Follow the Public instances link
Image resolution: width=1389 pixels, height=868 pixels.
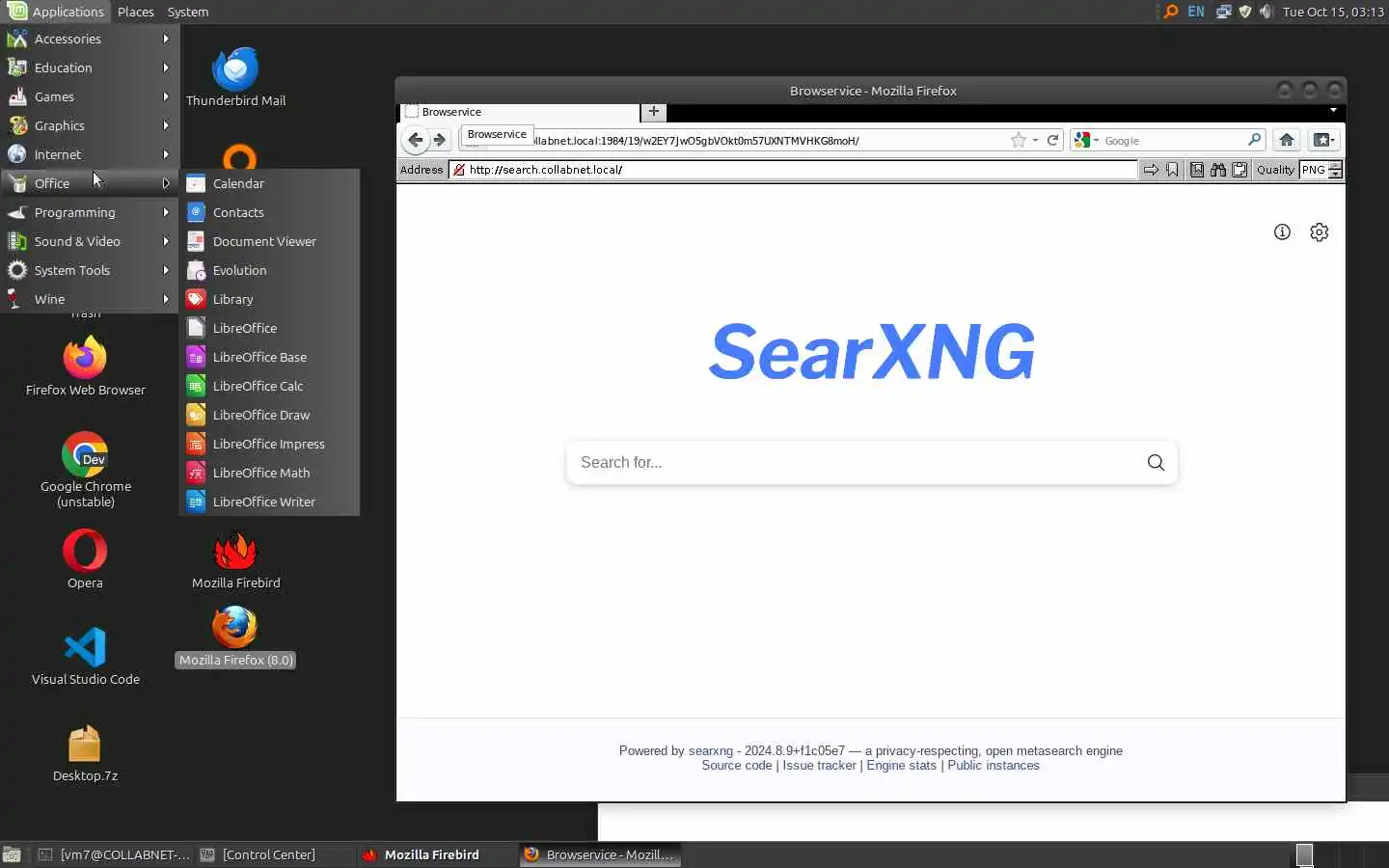tap(994, 766)
